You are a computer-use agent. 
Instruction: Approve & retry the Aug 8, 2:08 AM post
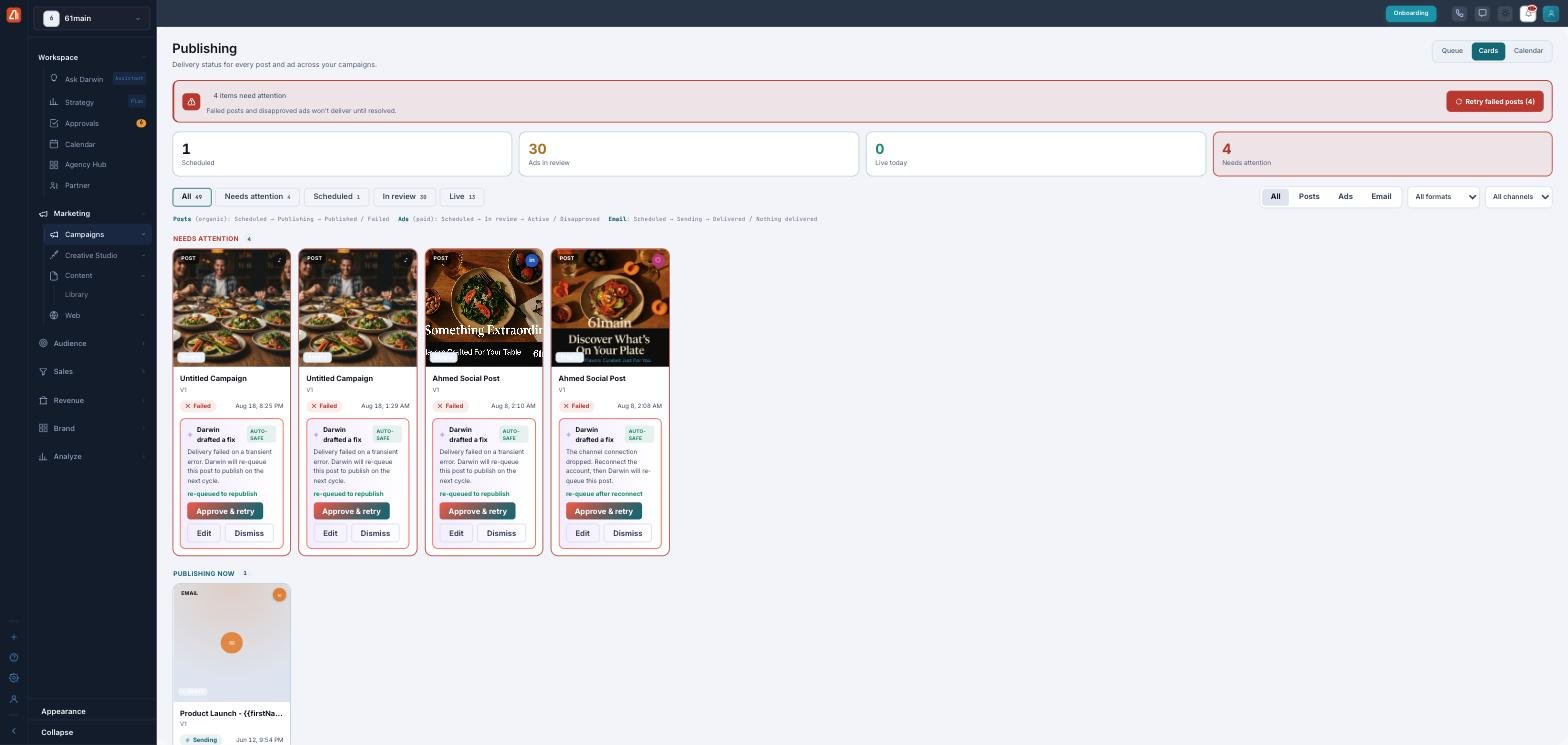coord(604,511)
